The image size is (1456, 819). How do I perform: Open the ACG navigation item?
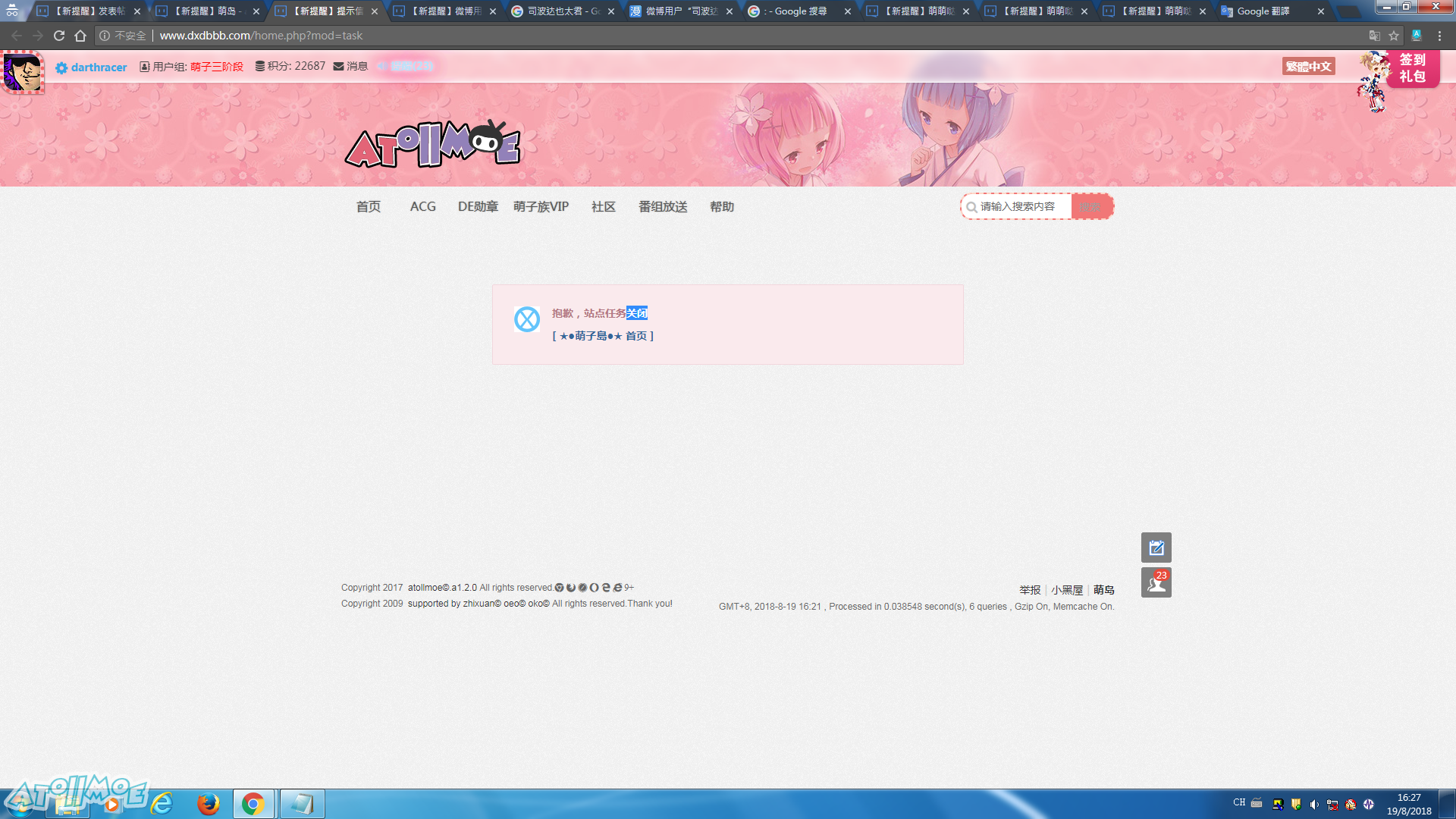click(x=423, y=206)
